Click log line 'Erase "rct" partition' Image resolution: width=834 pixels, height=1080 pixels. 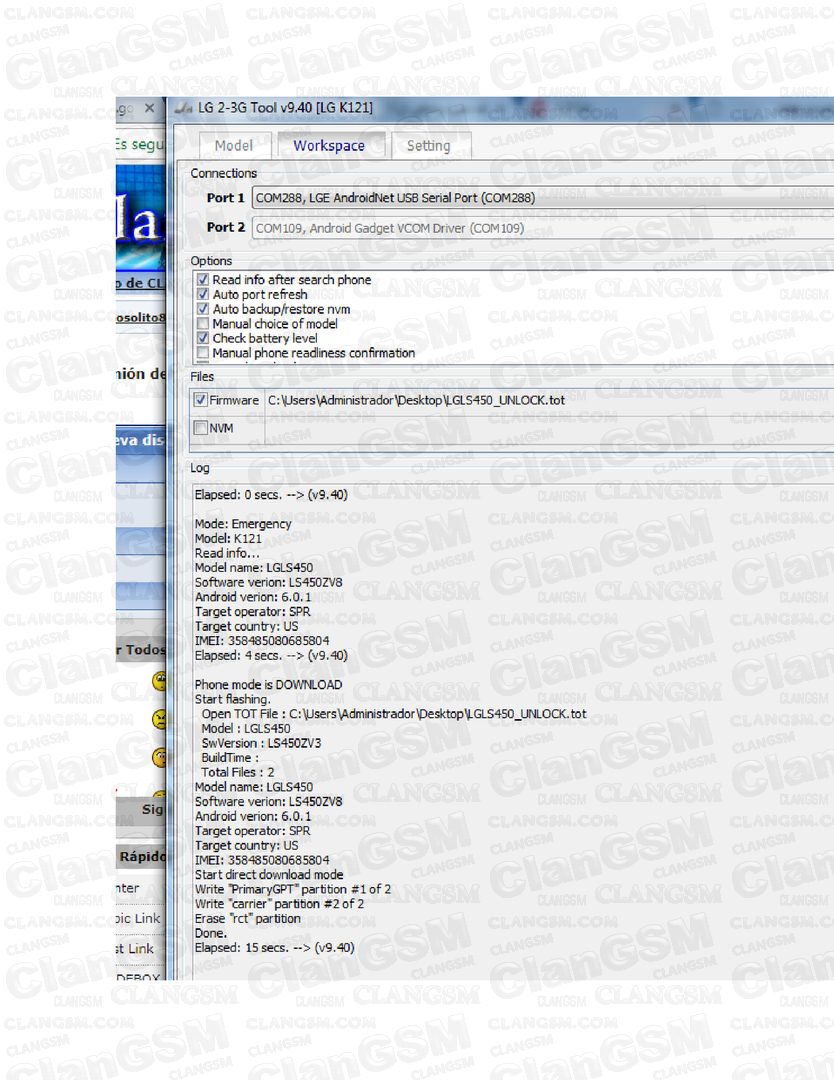248,919
